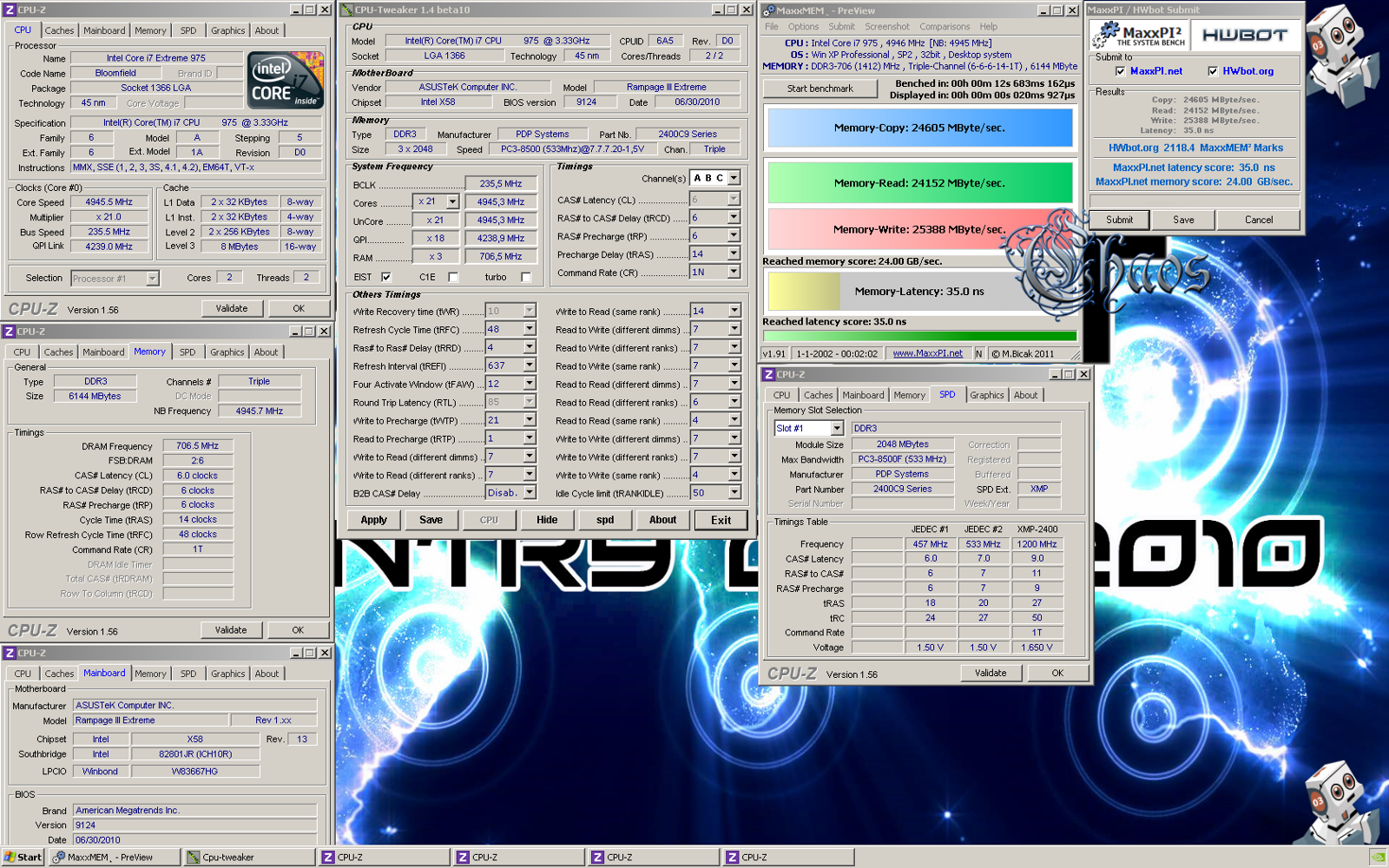Enable the C1E checkbox
The image size is (1389, 868).
point(453,277)
